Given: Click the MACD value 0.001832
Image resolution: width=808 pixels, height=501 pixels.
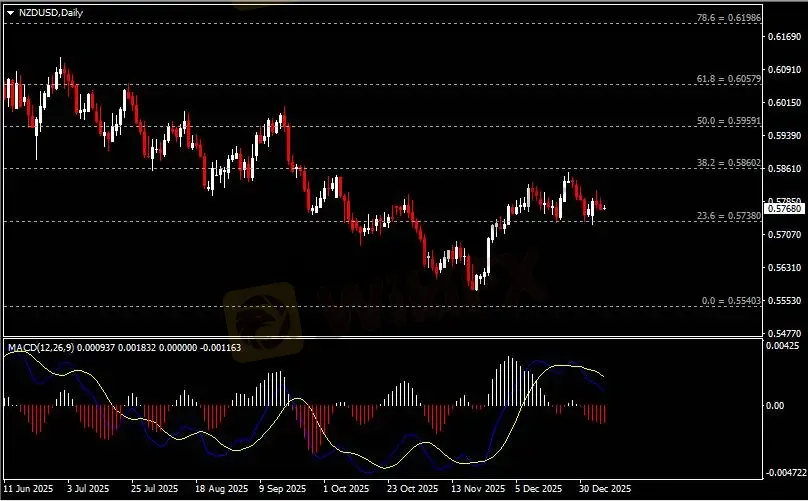Looking at the screenshot, I should (x=137, y=348).
